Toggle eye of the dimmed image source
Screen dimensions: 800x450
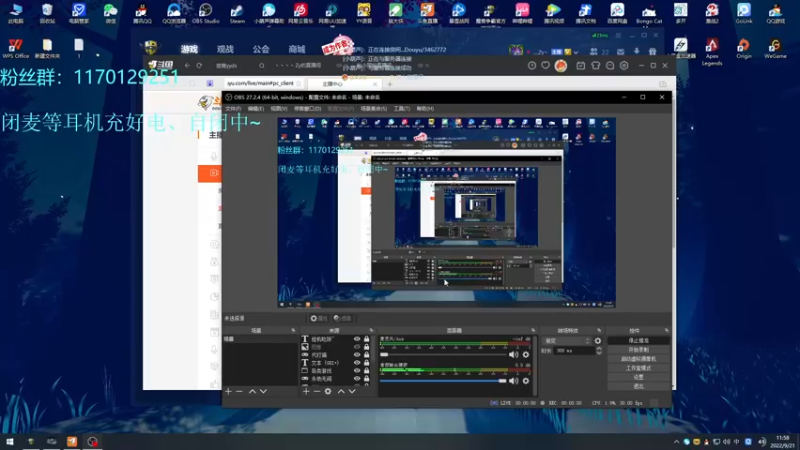(357, 347)
